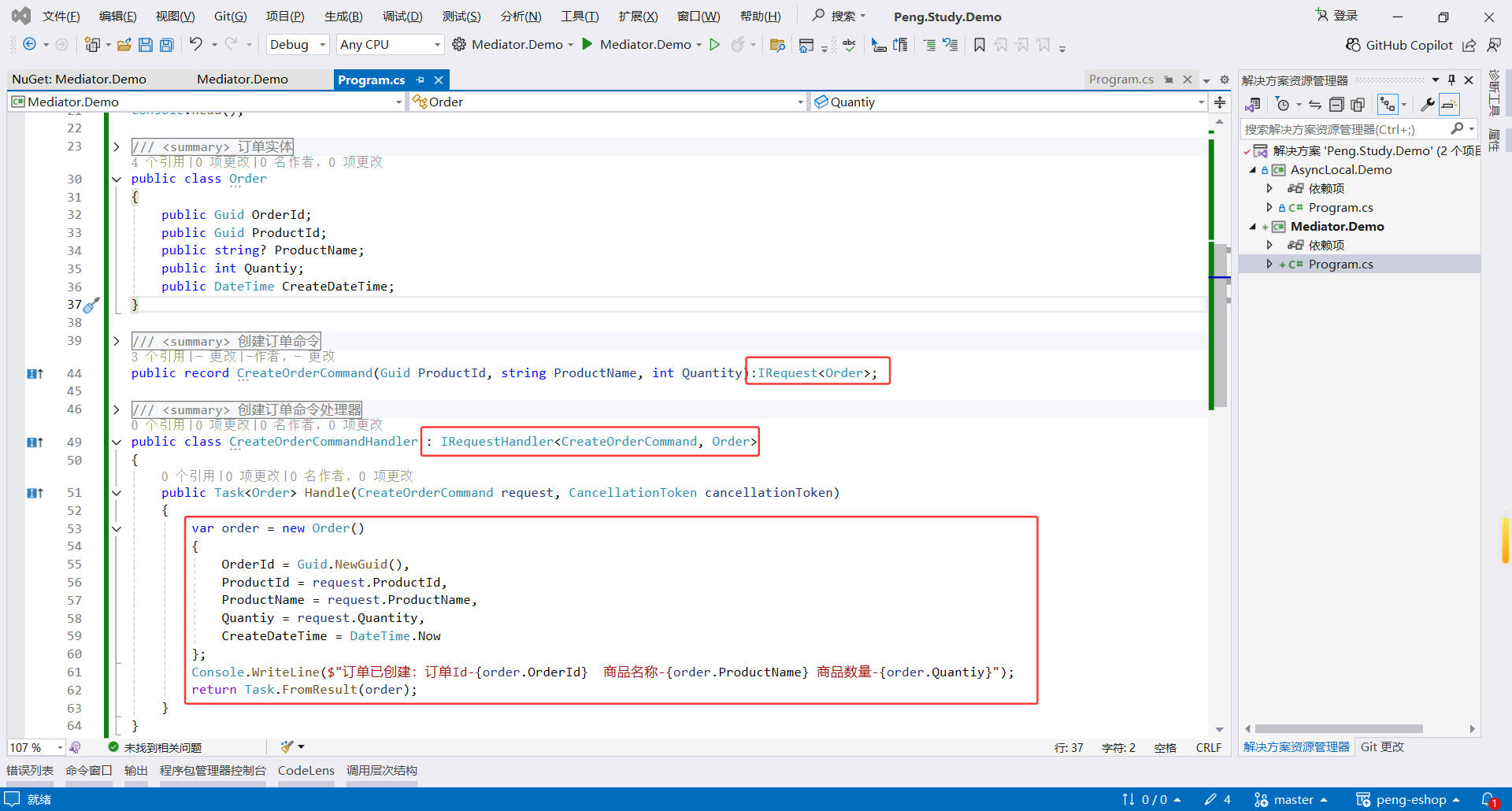The image size is (1512, 811).
Task: Open the Any CPU platform dropdown
Action: click(x=390, y=45)
